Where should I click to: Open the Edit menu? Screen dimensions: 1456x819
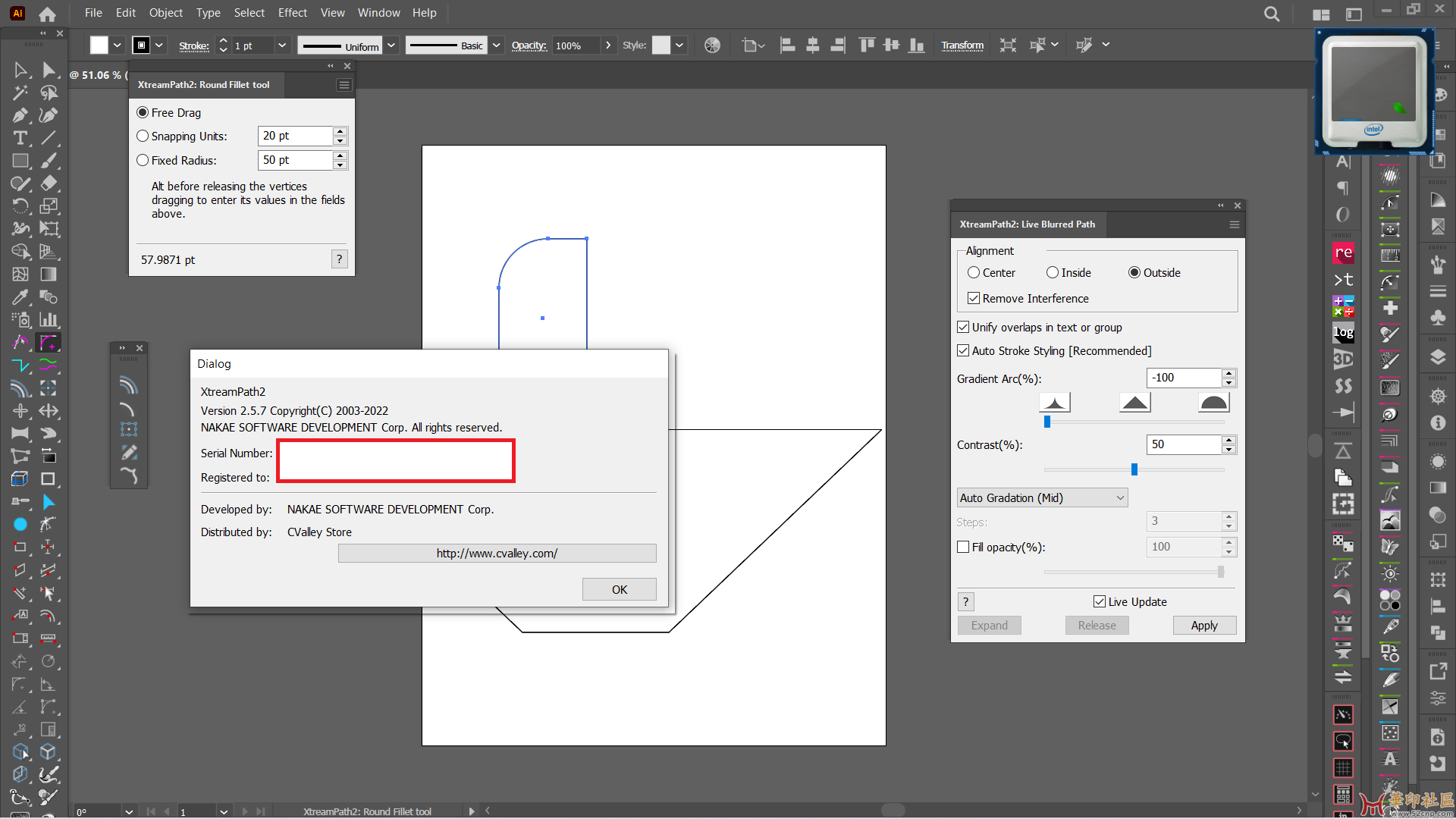pyautogui.click(x=126, y=13)
